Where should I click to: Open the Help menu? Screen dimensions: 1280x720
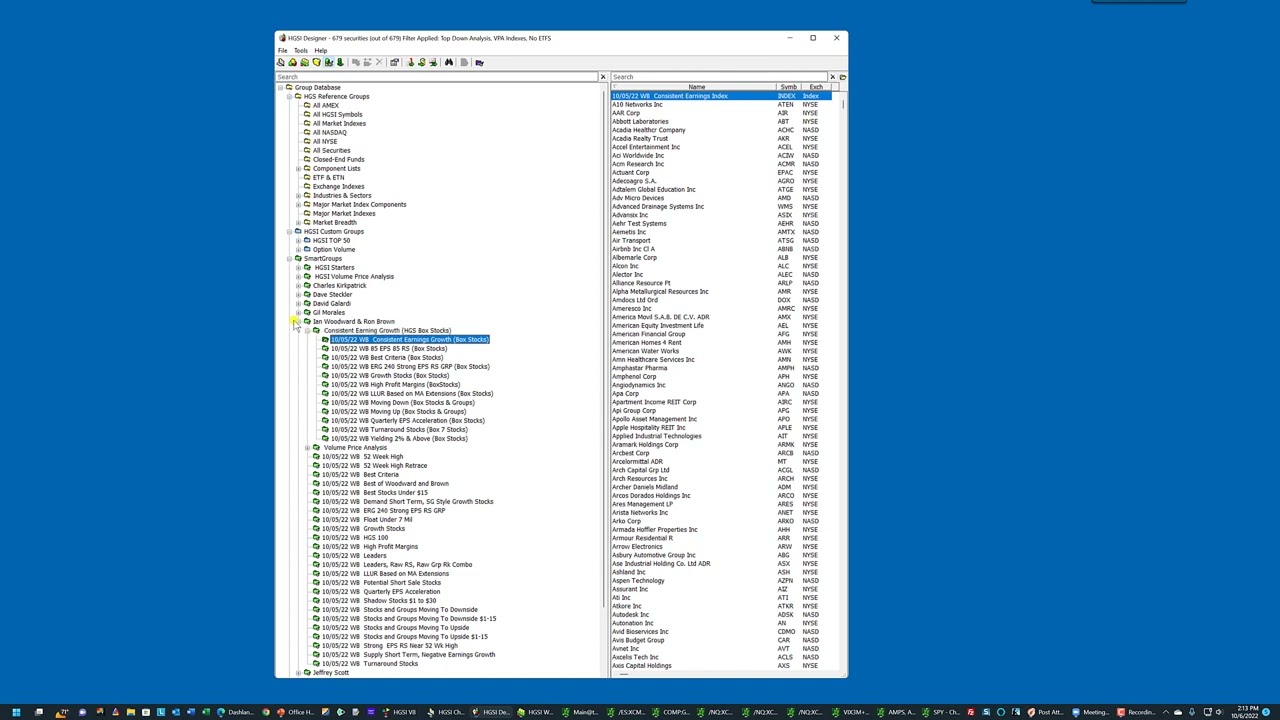click(320, 50)
